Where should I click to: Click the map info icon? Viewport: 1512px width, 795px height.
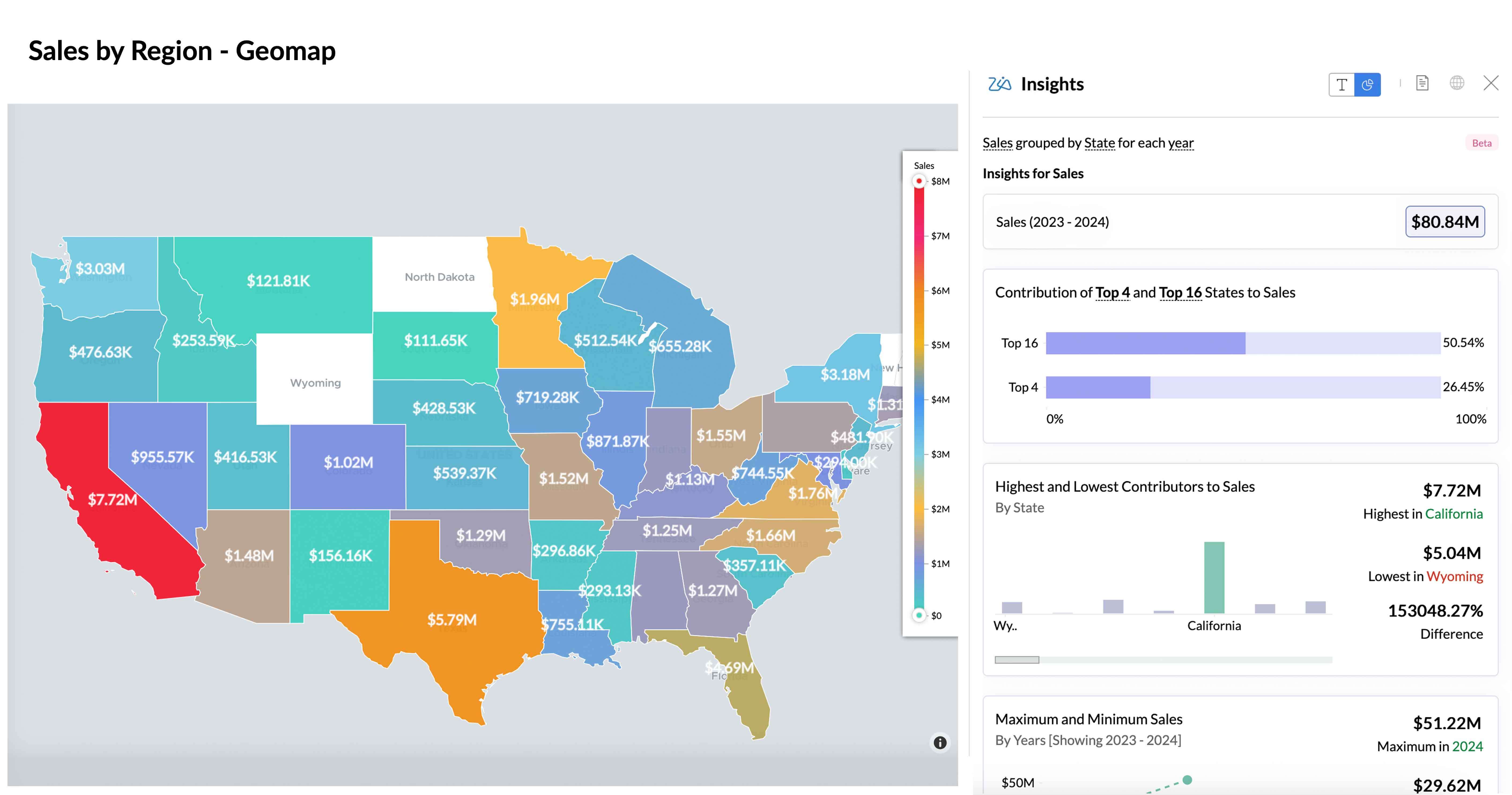[x=940, y=743]
